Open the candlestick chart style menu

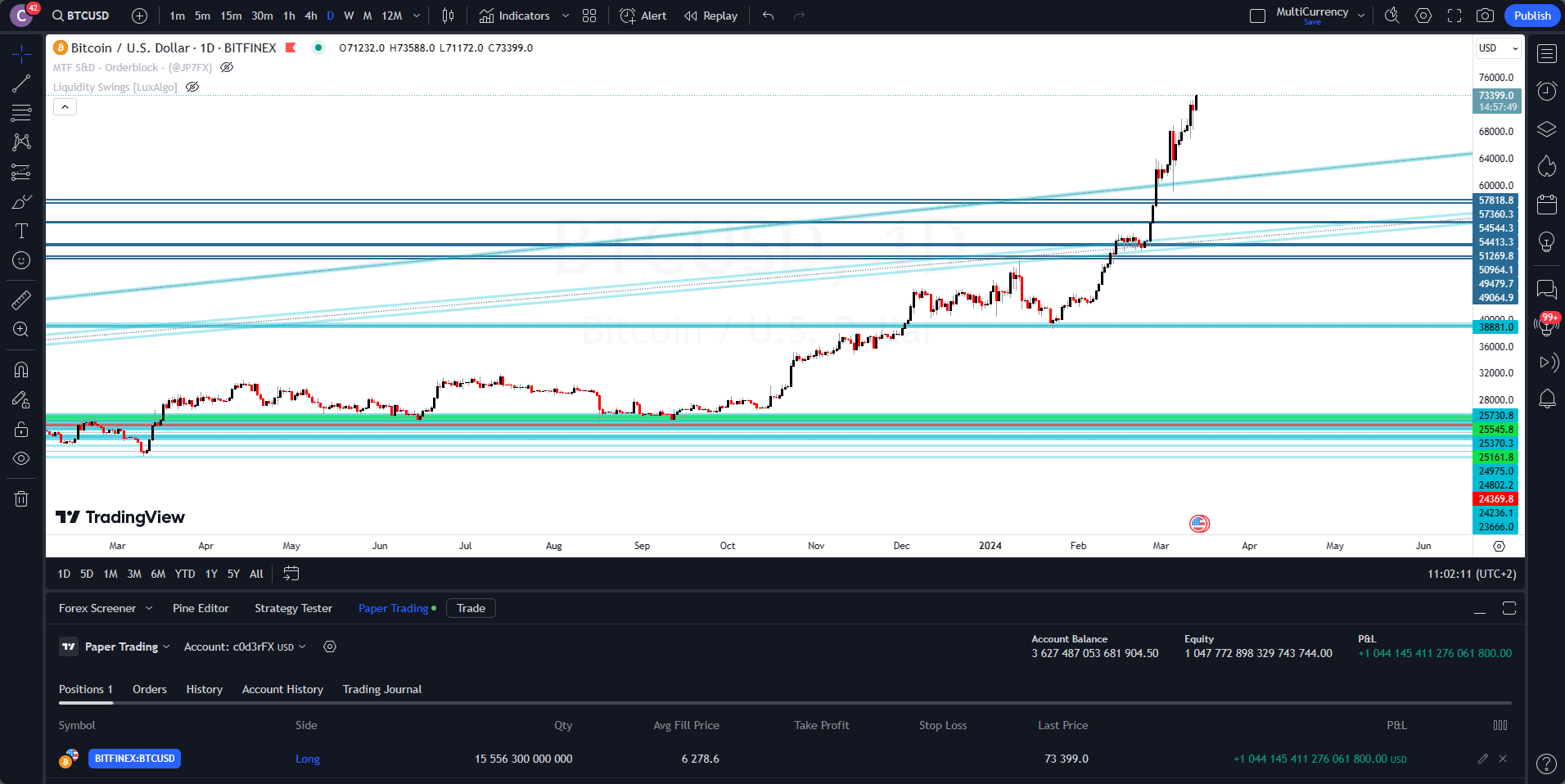click(448, 16)
